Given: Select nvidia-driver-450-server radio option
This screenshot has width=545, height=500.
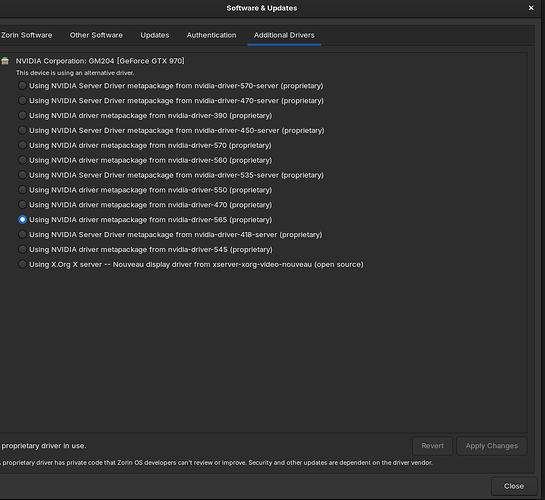Looking at the screenshot, I should point(22,130).
